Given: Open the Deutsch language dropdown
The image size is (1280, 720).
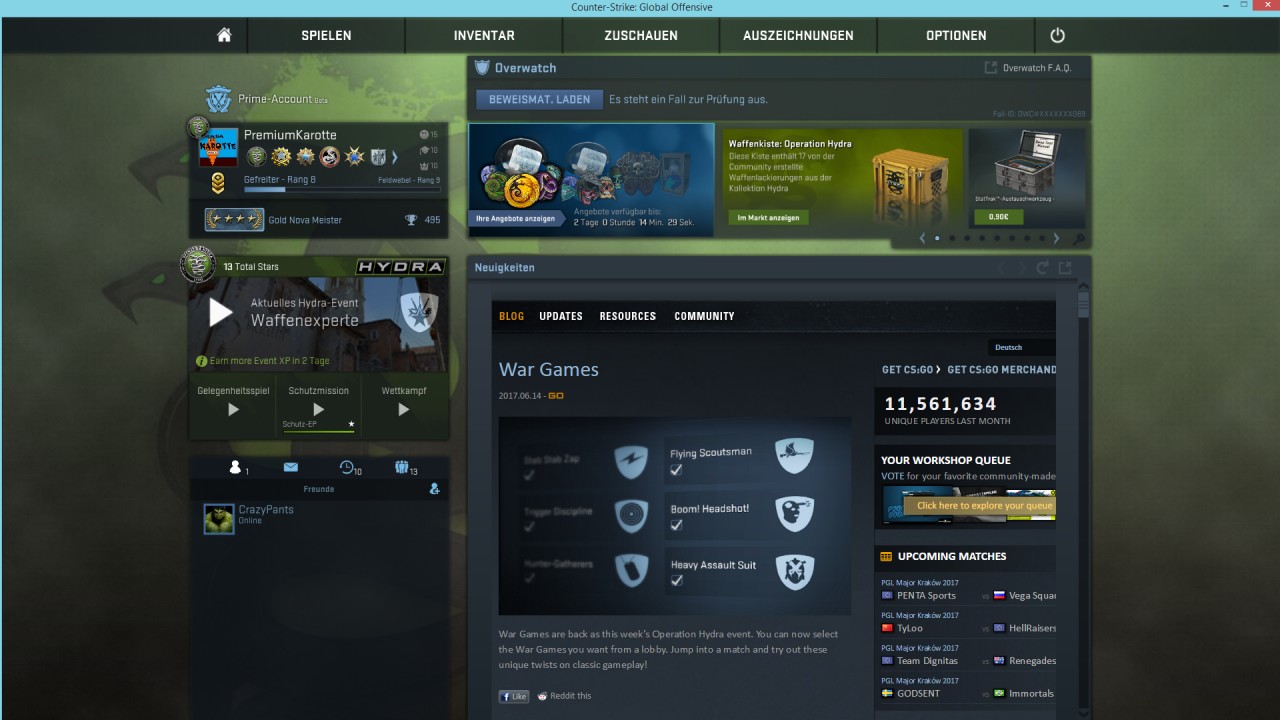Looking at the screenshot, I should pyautogui.click(x=1021, y=347).
